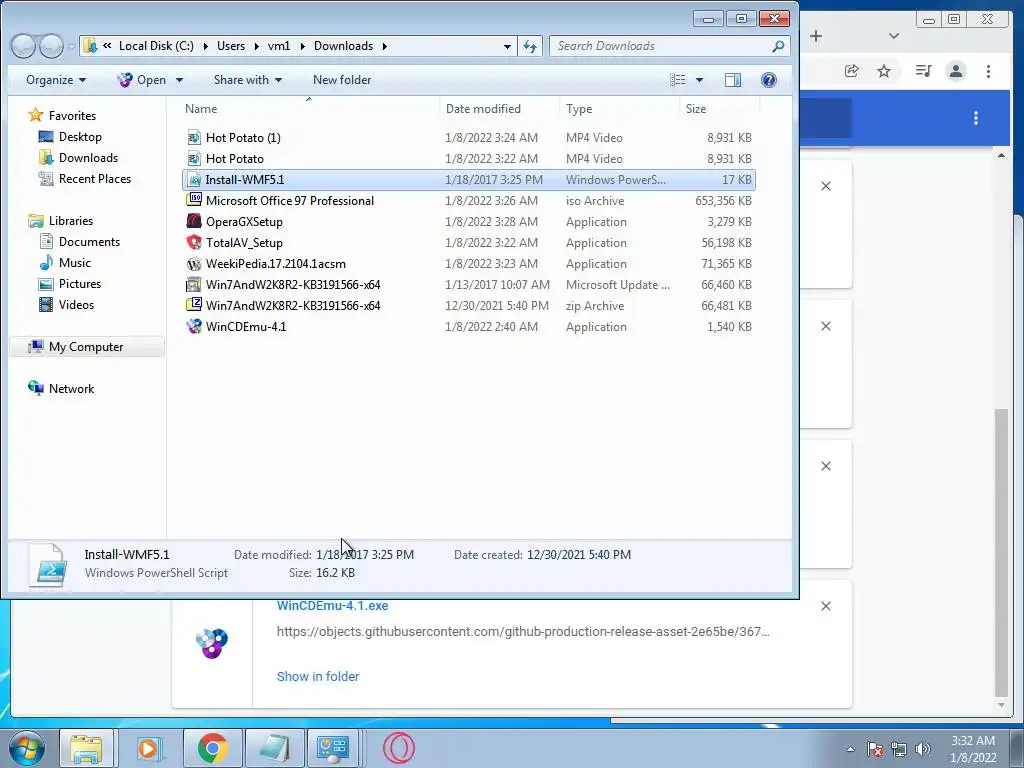1024x768 pixels.
Task: Show hidden tray icons arrow
Action: (x=850, y=749)
